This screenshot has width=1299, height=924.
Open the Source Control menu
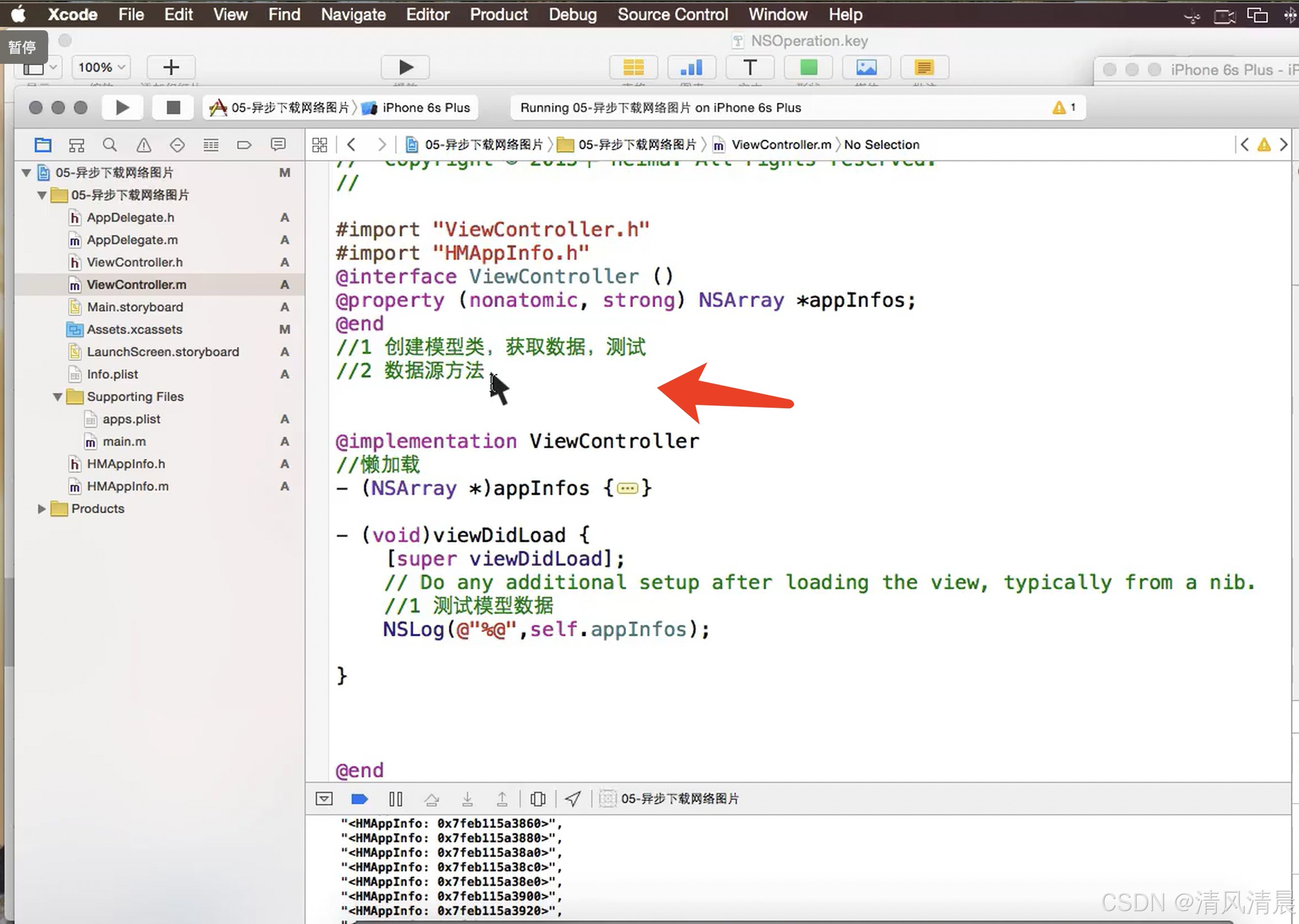pos(672,14)
